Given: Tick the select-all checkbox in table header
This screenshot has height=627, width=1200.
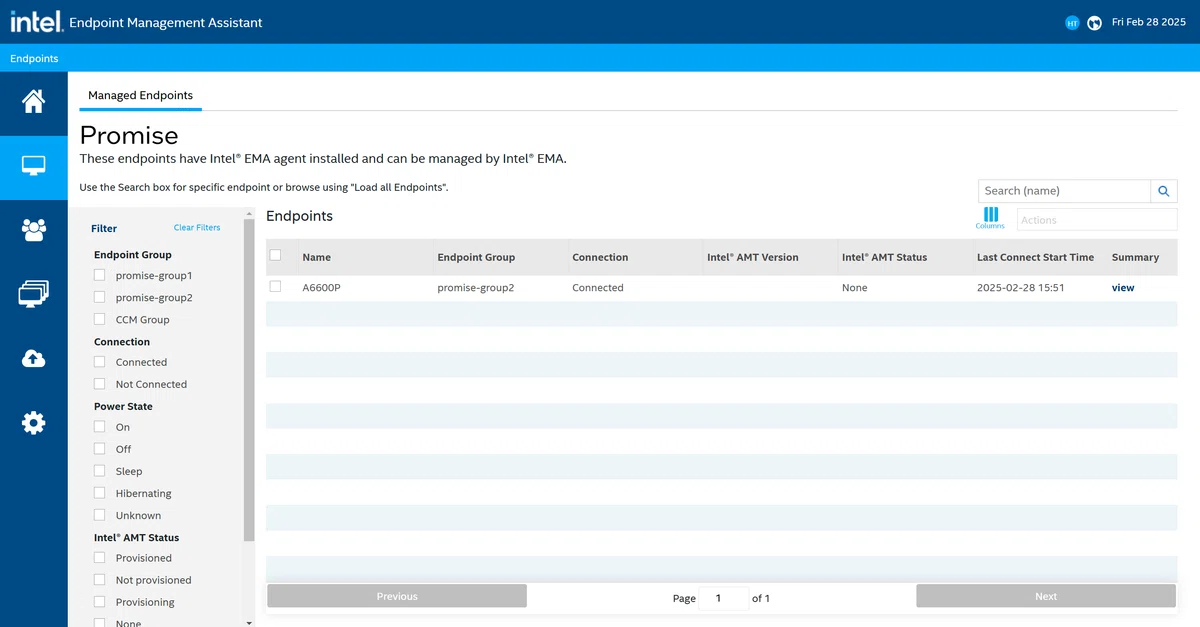Looking at the screenshot, I should click(276, 256).
